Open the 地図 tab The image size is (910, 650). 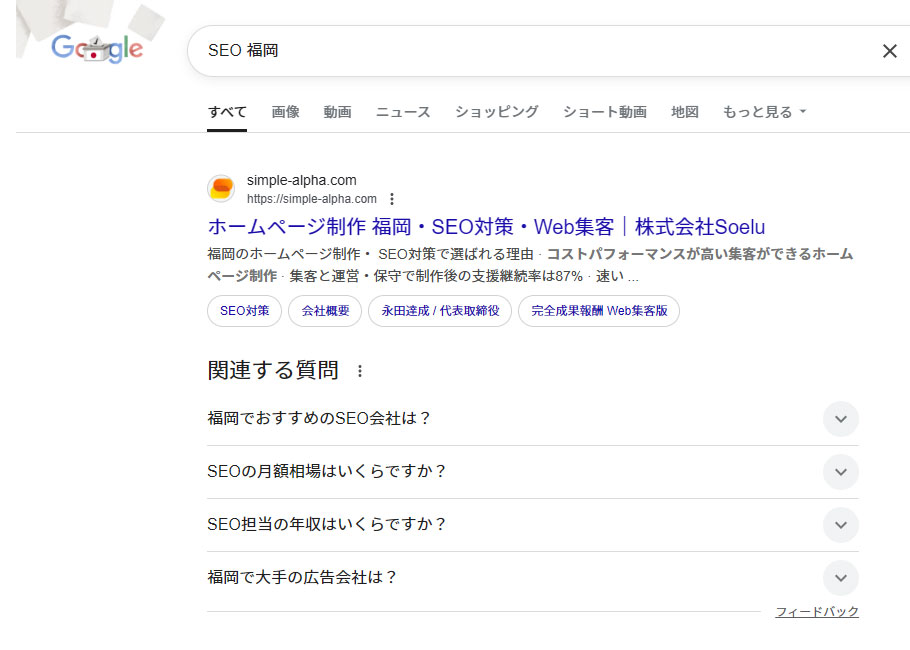click(x=685, y=112)
